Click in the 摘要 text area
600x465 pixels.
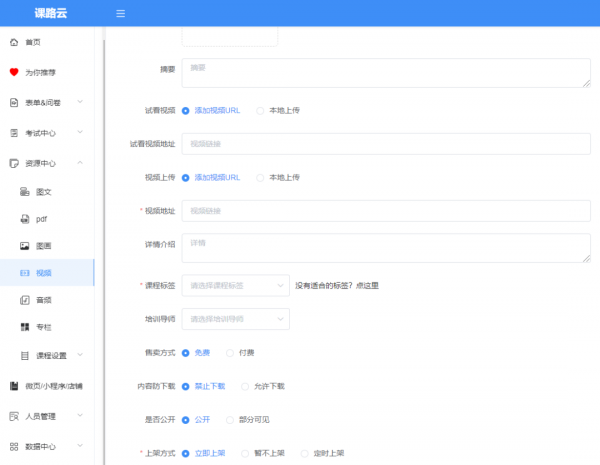tap(386, 73)
